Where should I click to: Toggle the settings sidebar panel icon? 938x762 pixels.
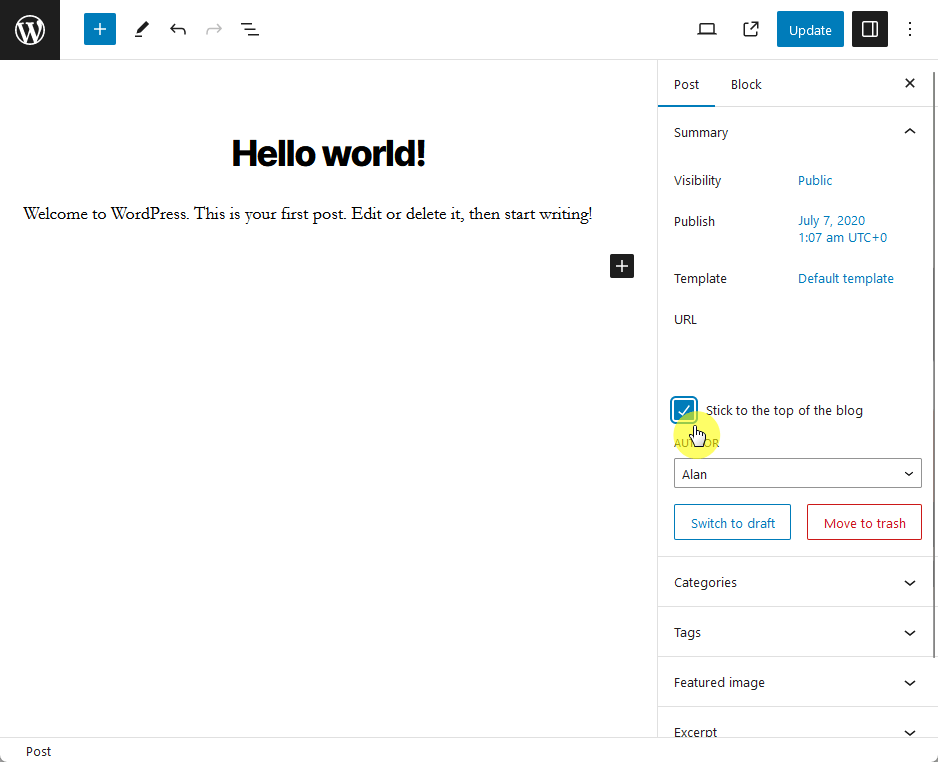click(869, 29)
